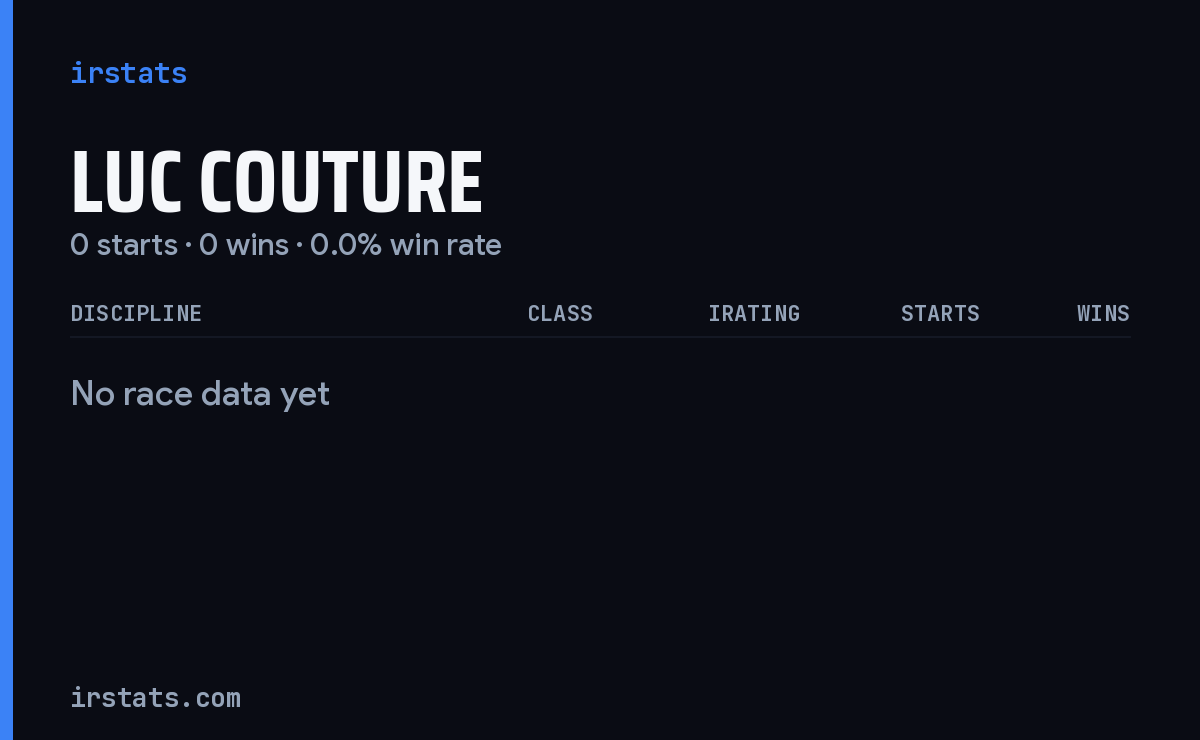
Task: Sort by the WINS column header
Action: [x=1103, y=313]
